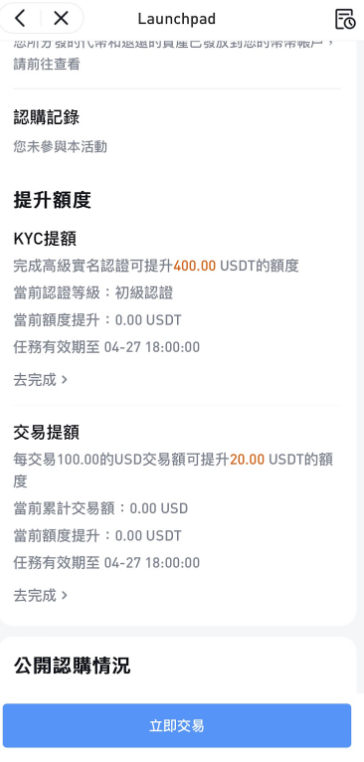
Task: Select the Launchpad title text
Action: [x=176, y=19]
